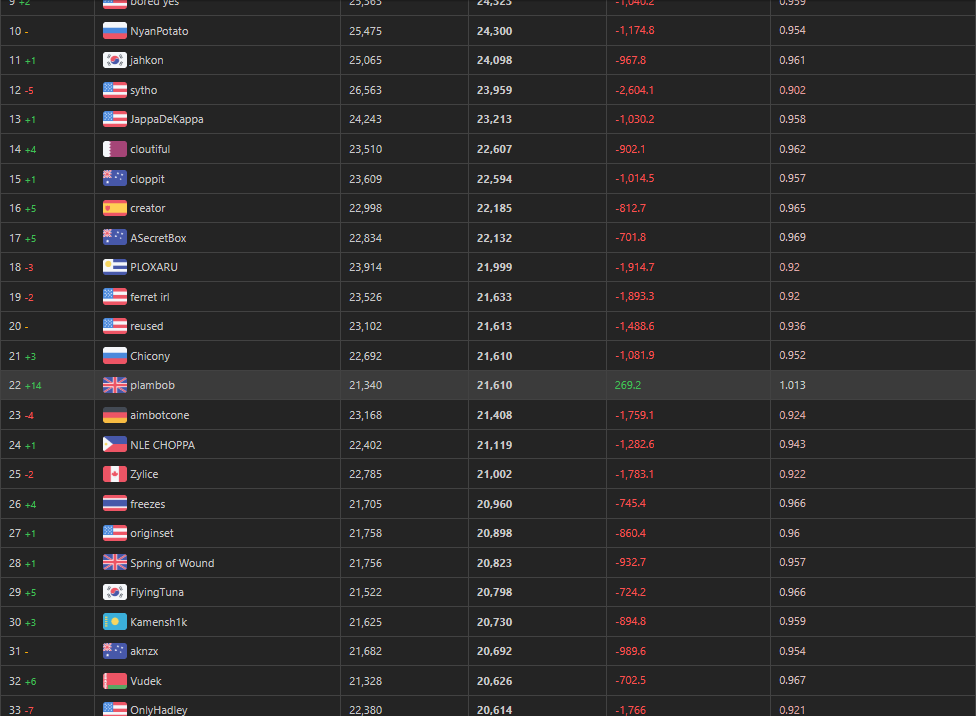The height and width of the screenshot is (716, 976).
Task: Open aimbotcone's player page
Action: [x=160, y=415]
